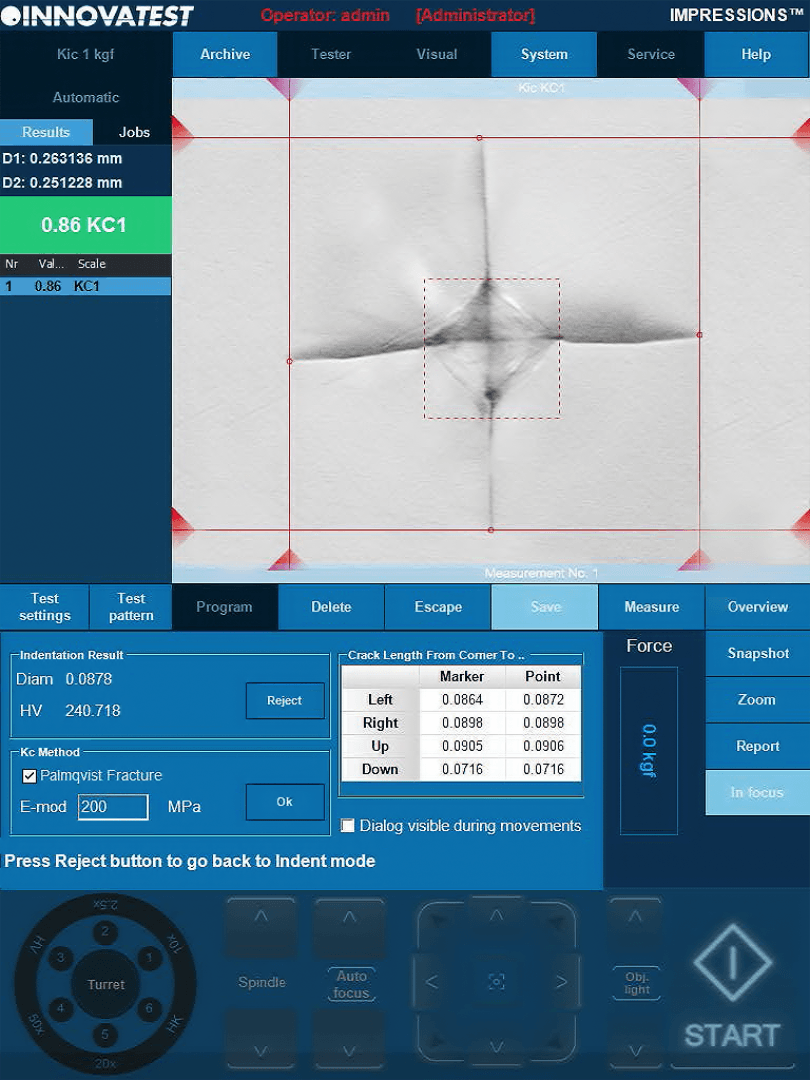Open the System tab

(543, 54)
